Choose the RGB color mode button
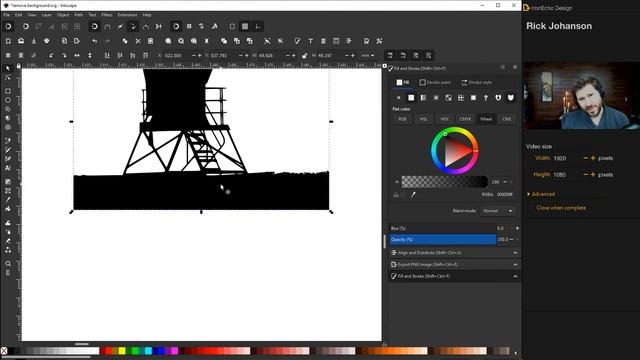 [402, 119]
